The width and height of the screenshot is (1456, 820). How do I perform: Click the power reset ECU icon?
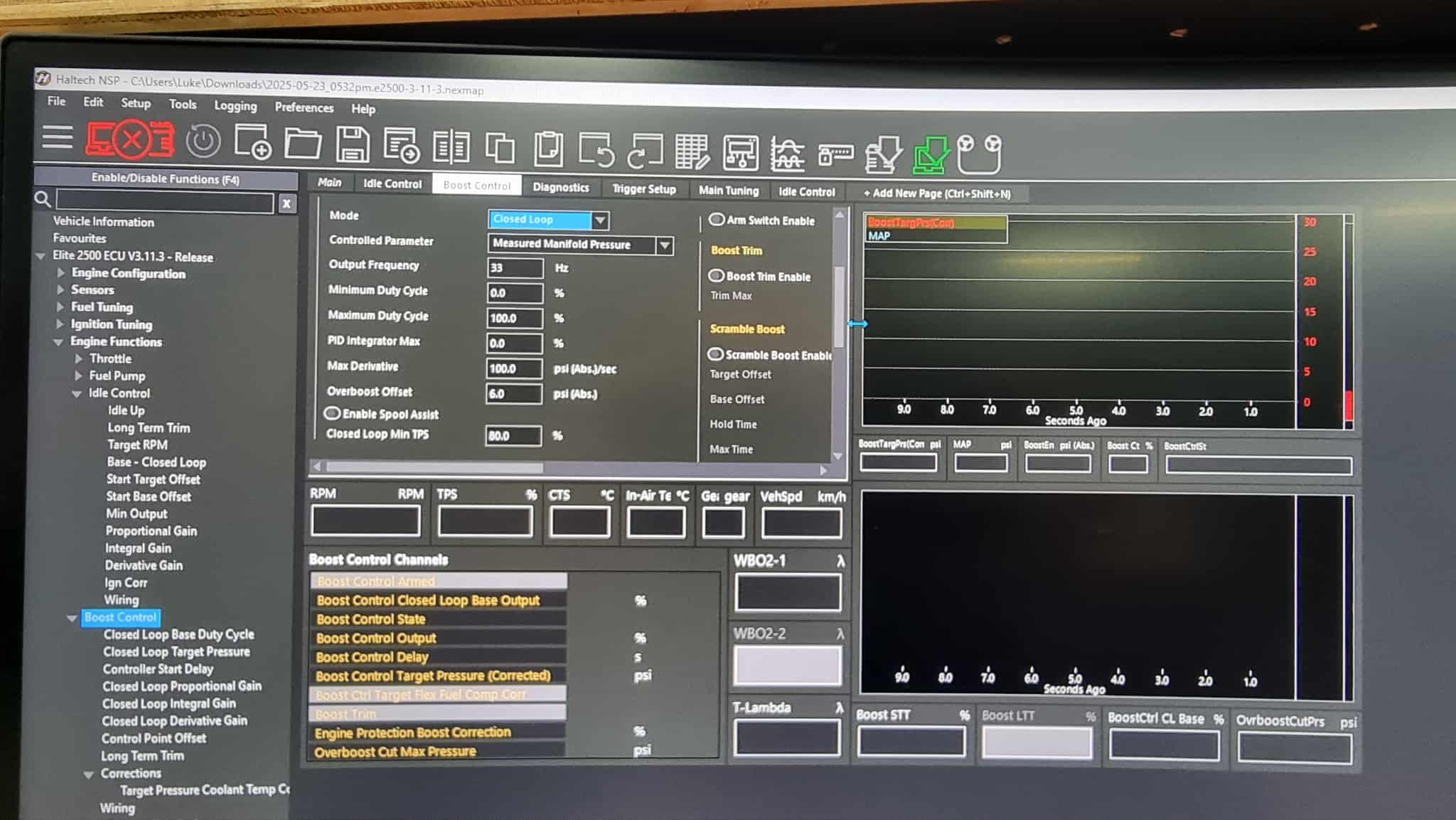tap(203, 141)
